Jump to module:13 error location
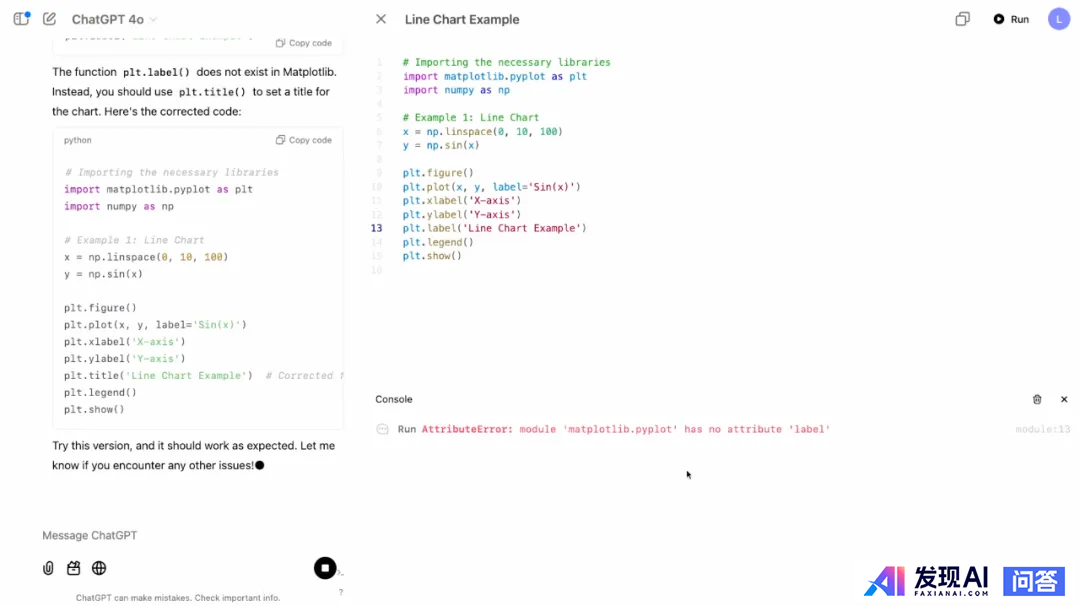 click(1042, 429)
